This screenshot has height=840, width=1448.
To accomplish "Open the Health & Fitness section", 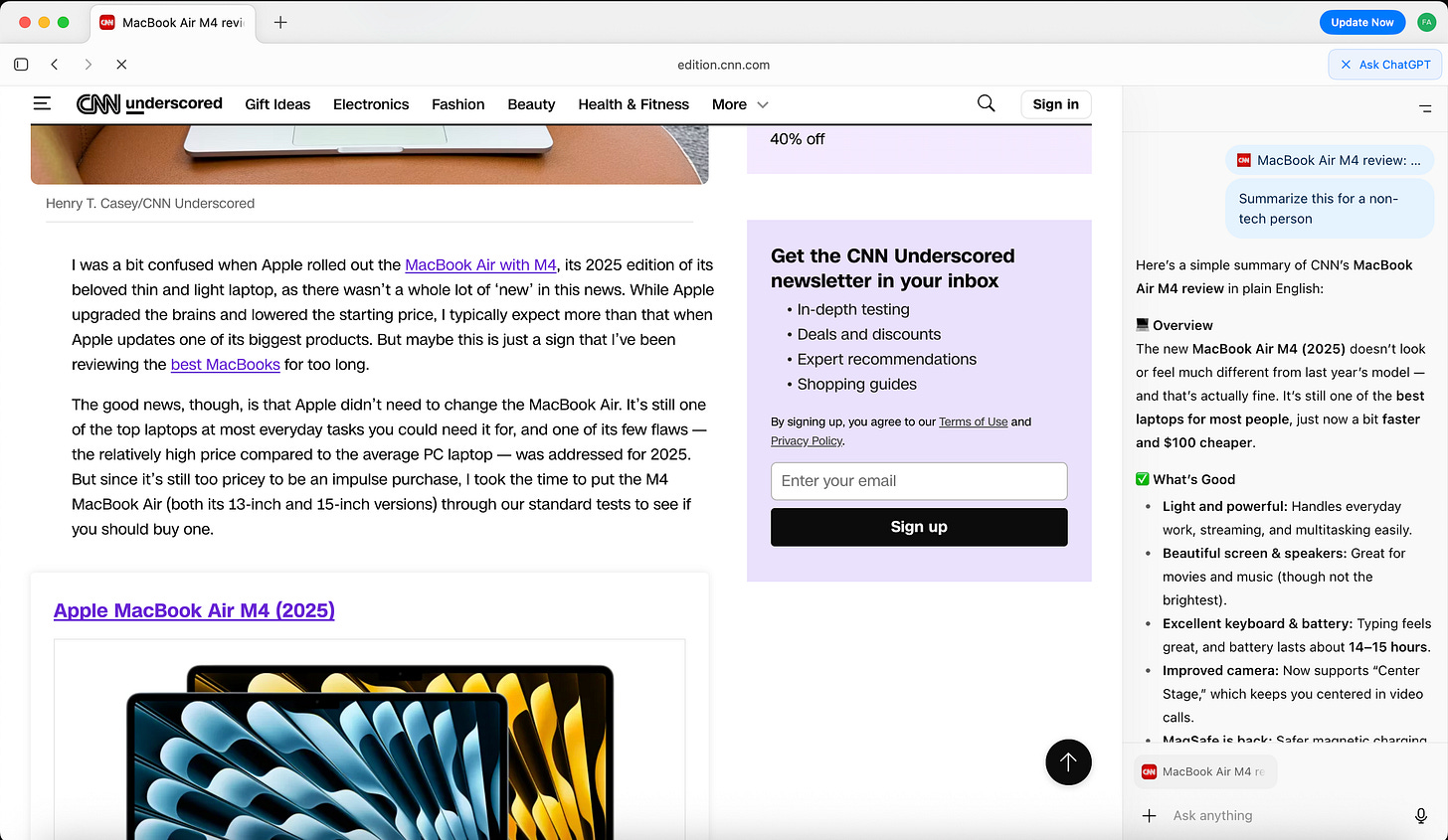I will (x=633, y=104).
